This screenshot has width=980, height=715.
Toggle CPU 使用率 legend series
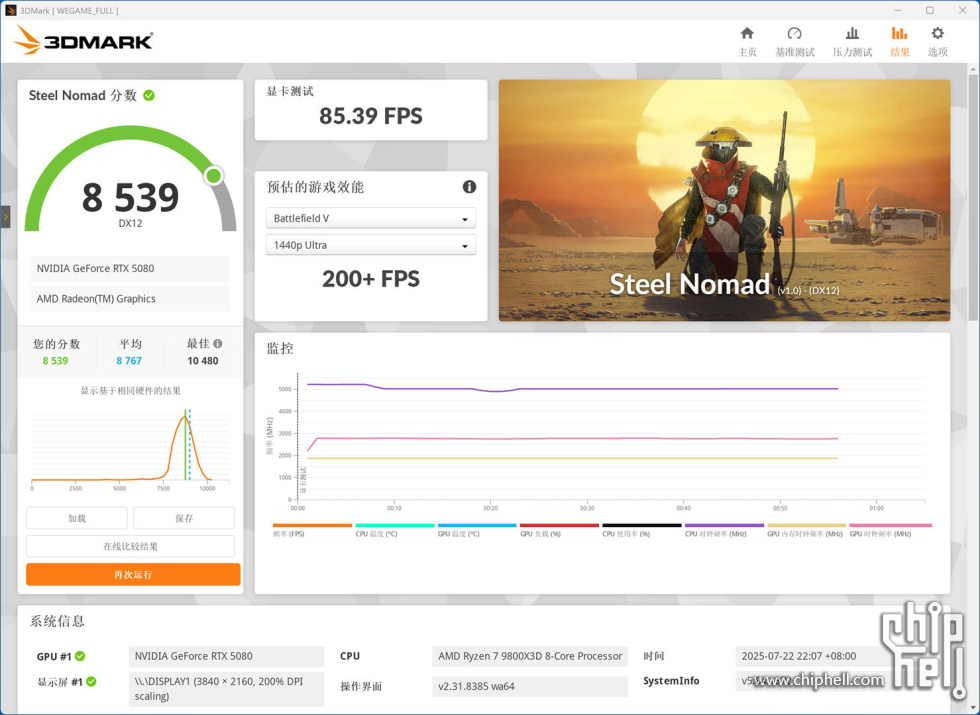point(642,531)
